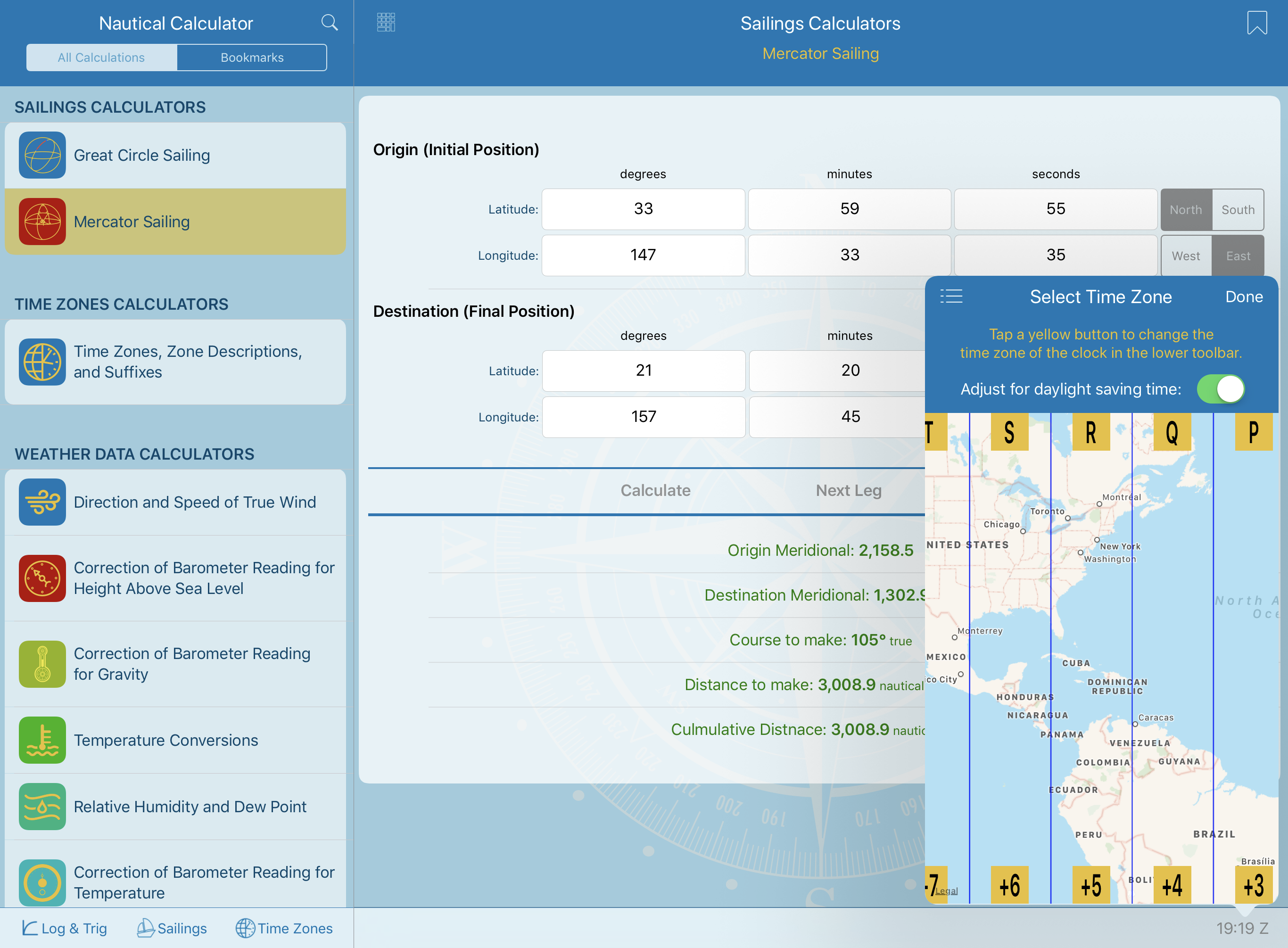Show time zone list in popup

(x=951, y=297)
